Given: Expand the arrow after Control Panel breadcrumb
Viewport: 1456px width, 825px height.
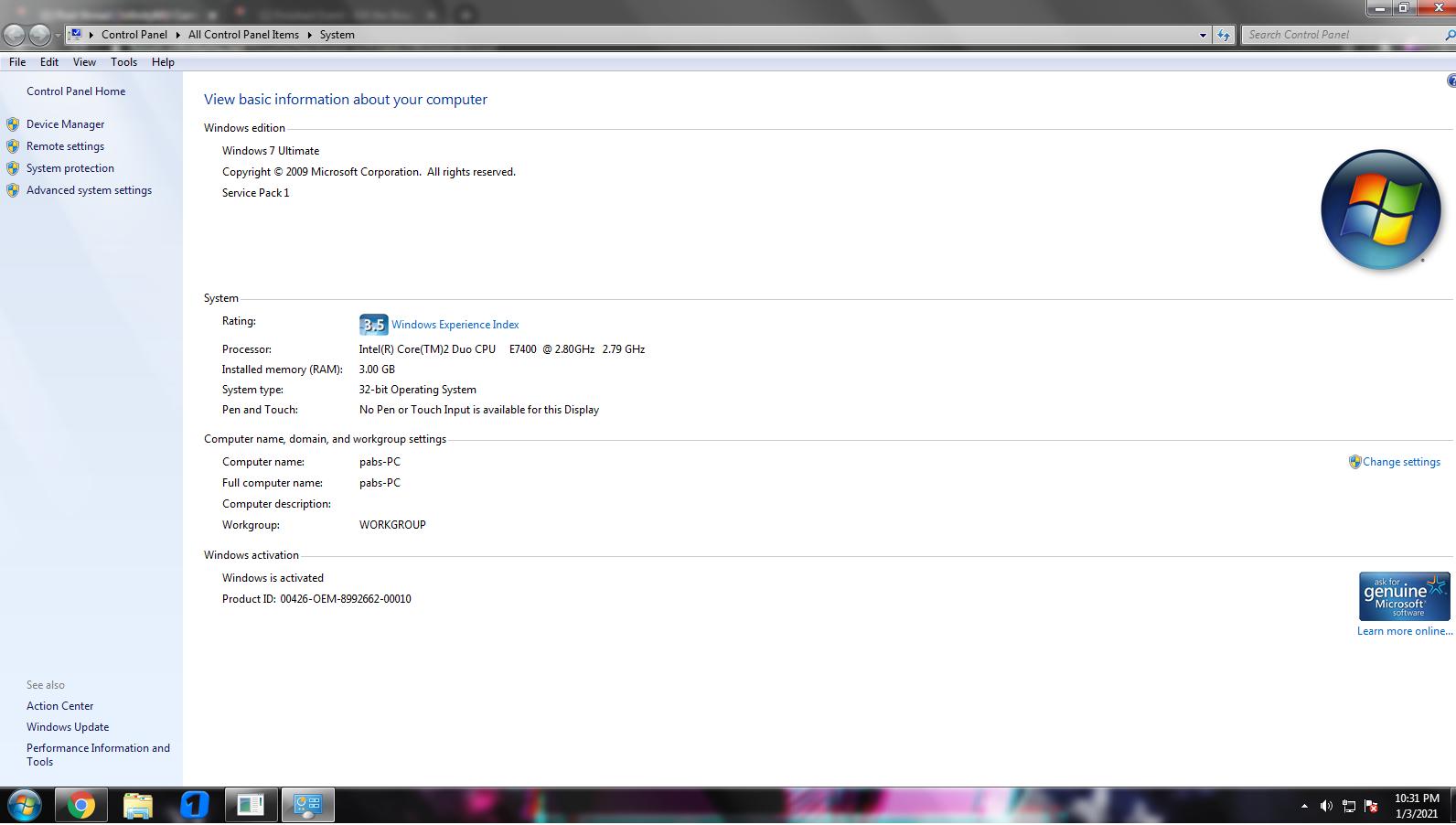Looking at the screenshot, I should point(177,35).
